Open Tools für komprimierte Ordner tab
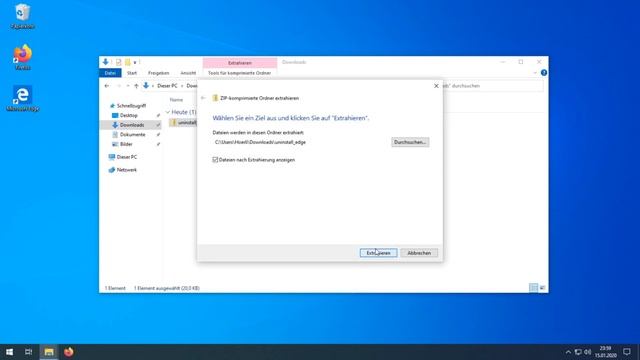640x360 pixels. tap(240, 73)
